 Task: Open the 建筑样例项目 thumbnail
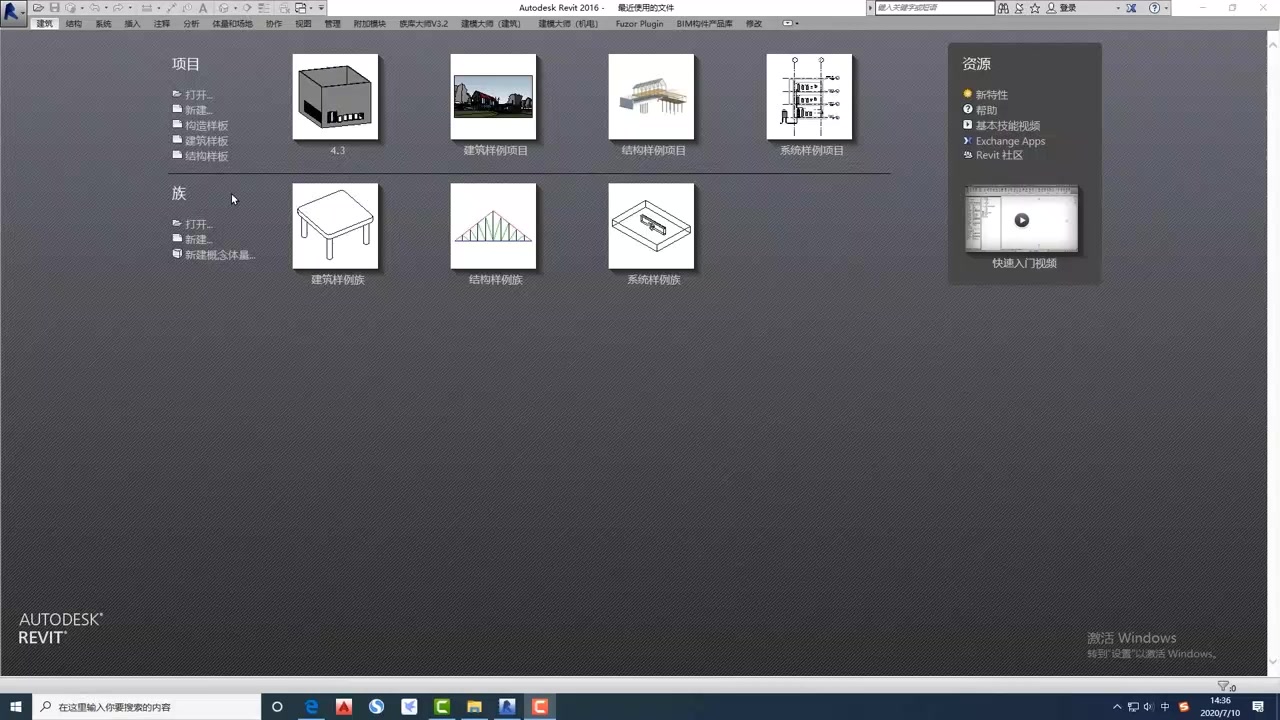click(x=493, y=97)
